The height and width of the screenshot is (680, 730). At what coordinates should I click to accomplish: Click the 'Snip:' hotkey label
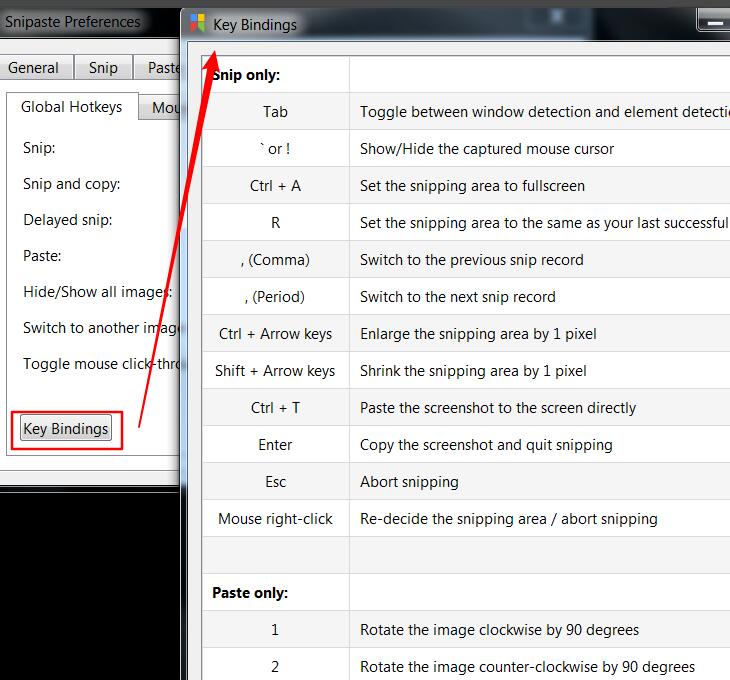[39, 148]
